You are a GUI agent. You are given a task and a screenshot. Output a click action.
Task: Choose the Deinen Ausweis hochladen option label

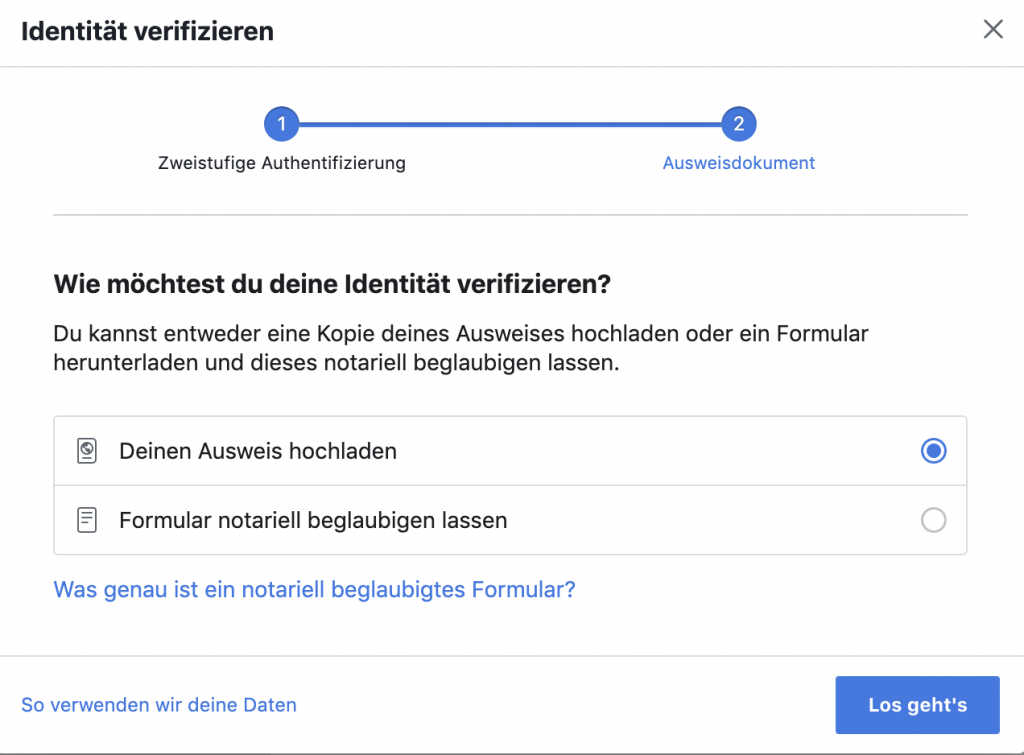pyautogui.click(x=258, y=451)
